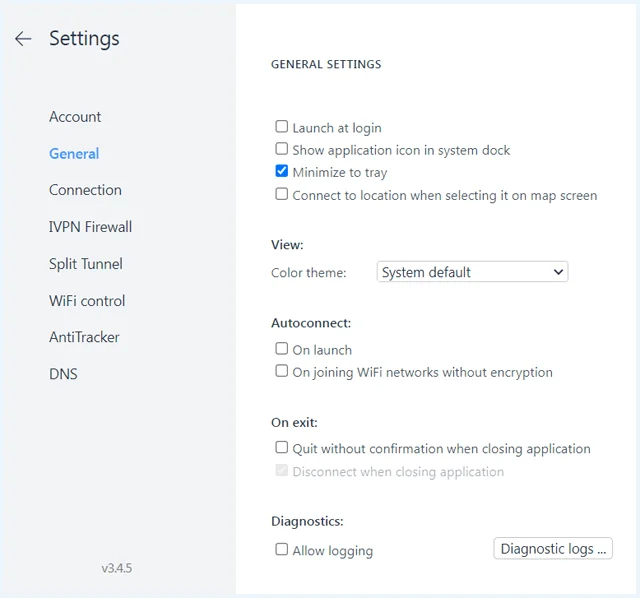The height and width of the screenshot is (598, 640).
Task: Go to IVPN Firewall settings
Action: (x=90, y=227)
